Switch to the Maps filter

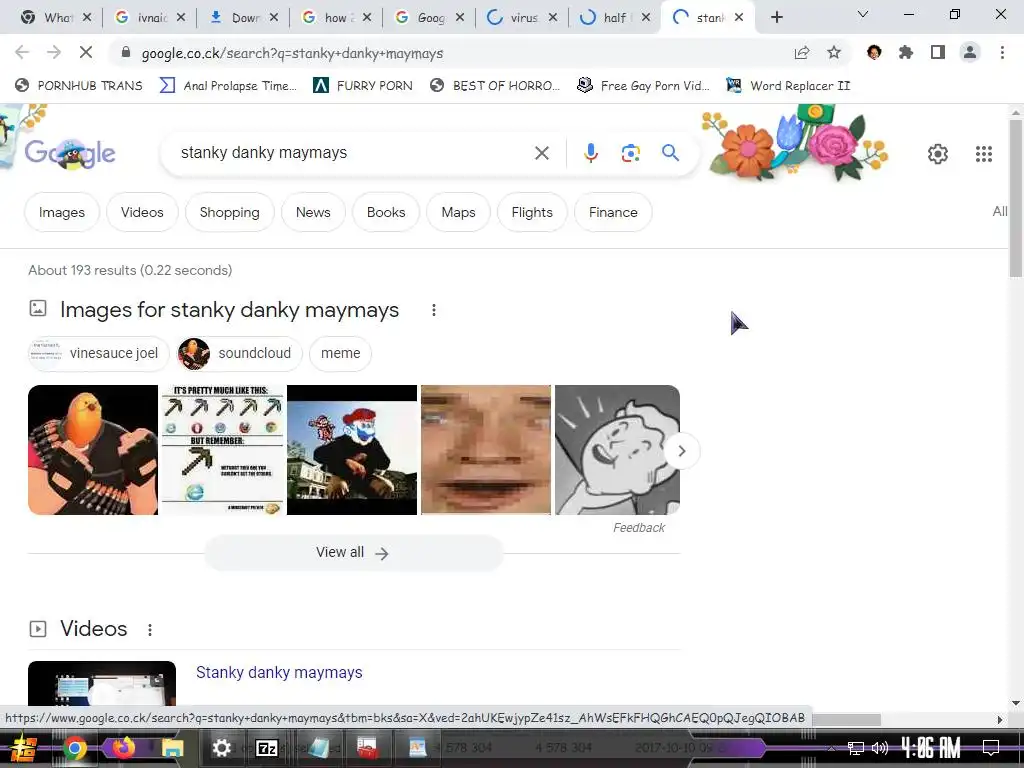pyautogui.click(x=458, y=212)
